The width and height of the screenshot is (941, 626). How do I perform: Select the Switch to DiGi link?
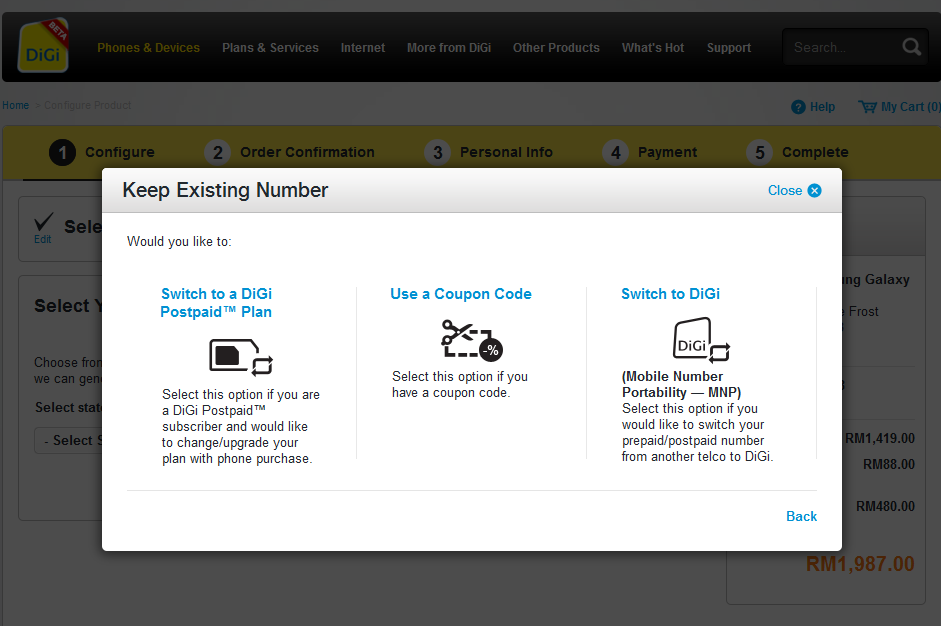tap(670, 294)
